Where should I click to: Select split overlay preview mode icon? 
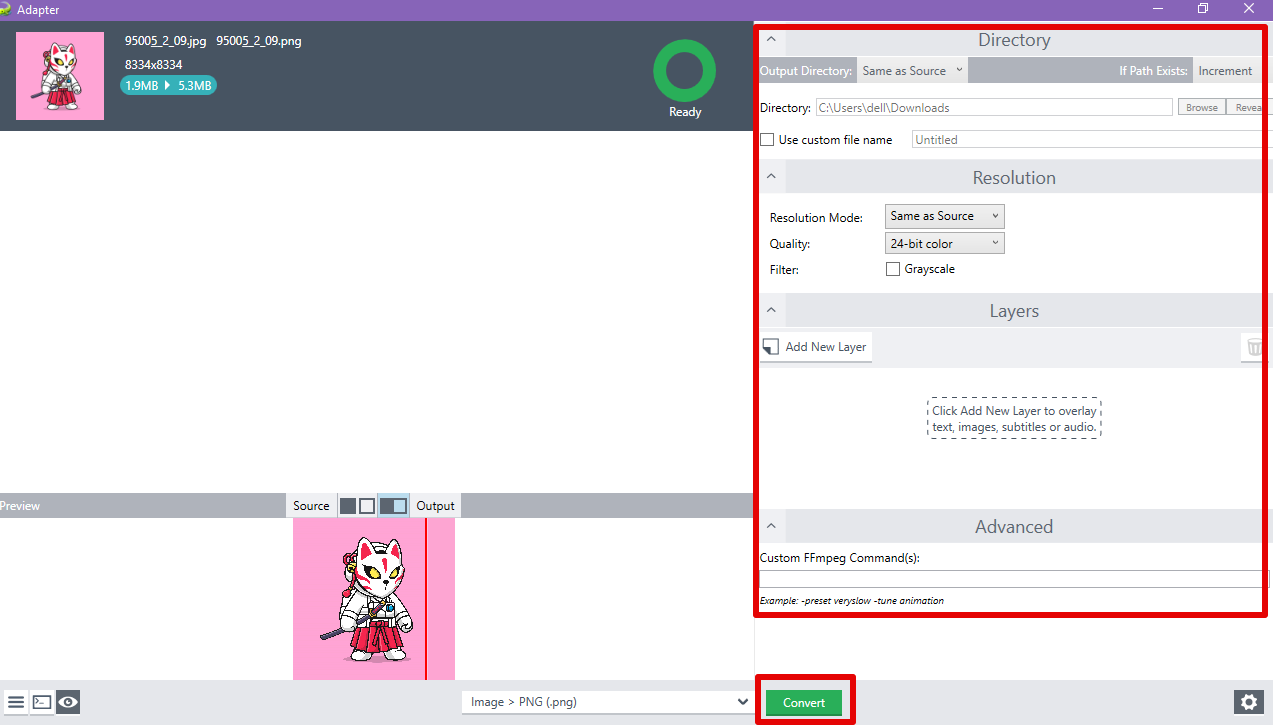tap(393, 506)
